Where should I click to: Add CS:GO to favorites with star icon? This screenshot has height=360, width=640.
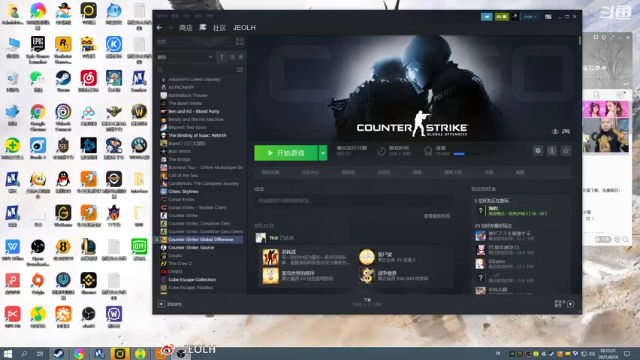(566, 151)
